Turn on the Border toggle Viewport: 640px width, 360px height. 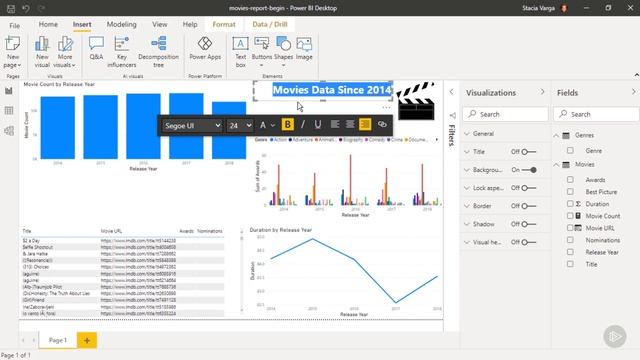tap(529, 206)
